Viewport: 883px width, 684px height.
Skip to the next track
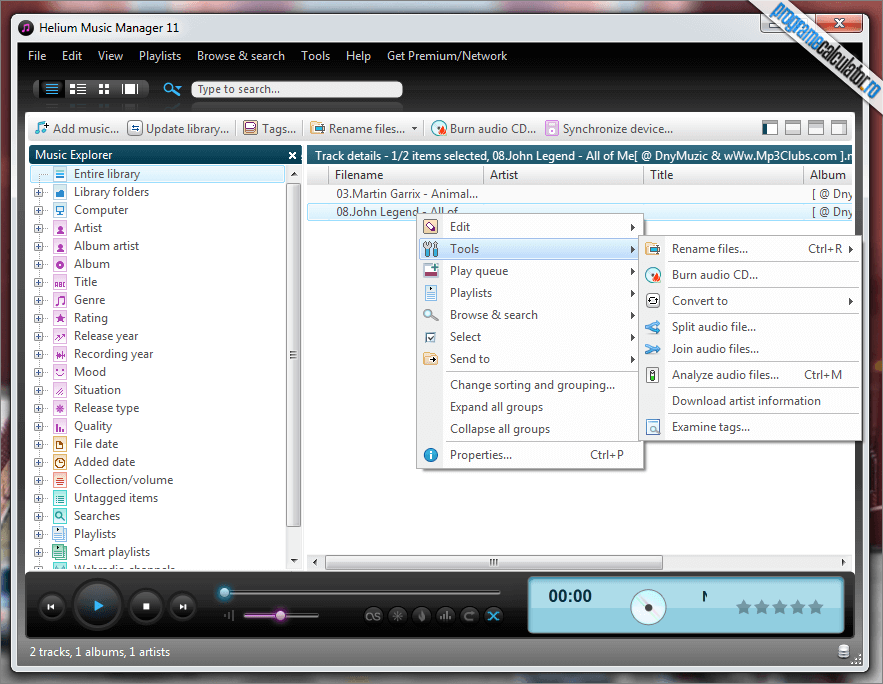tap(183, 606)
